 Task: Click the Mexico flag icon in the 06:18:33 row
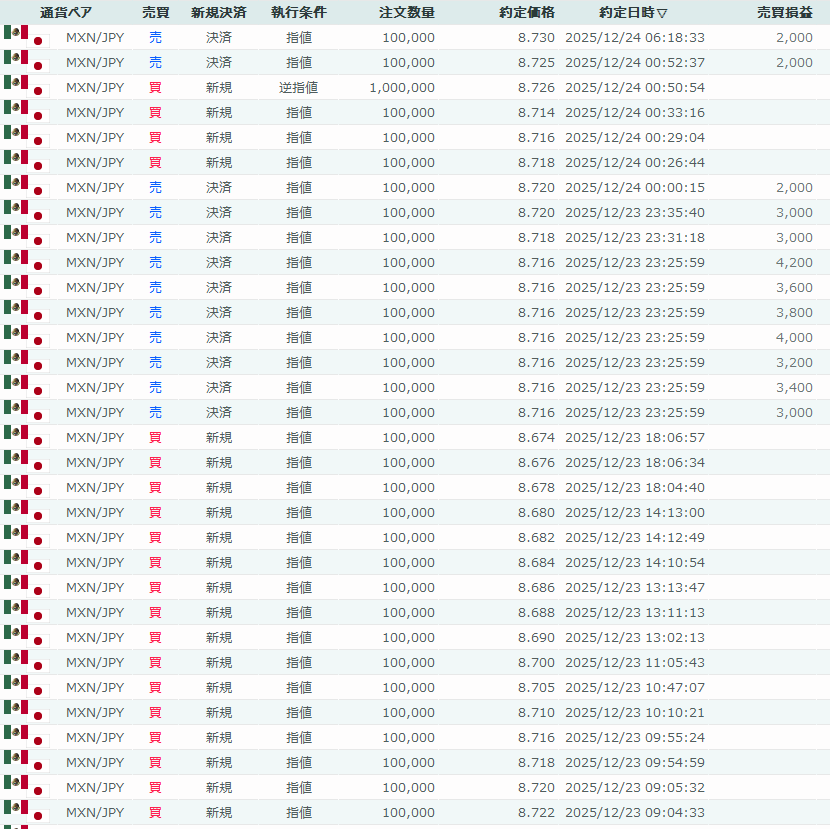[x=16, y=34]
